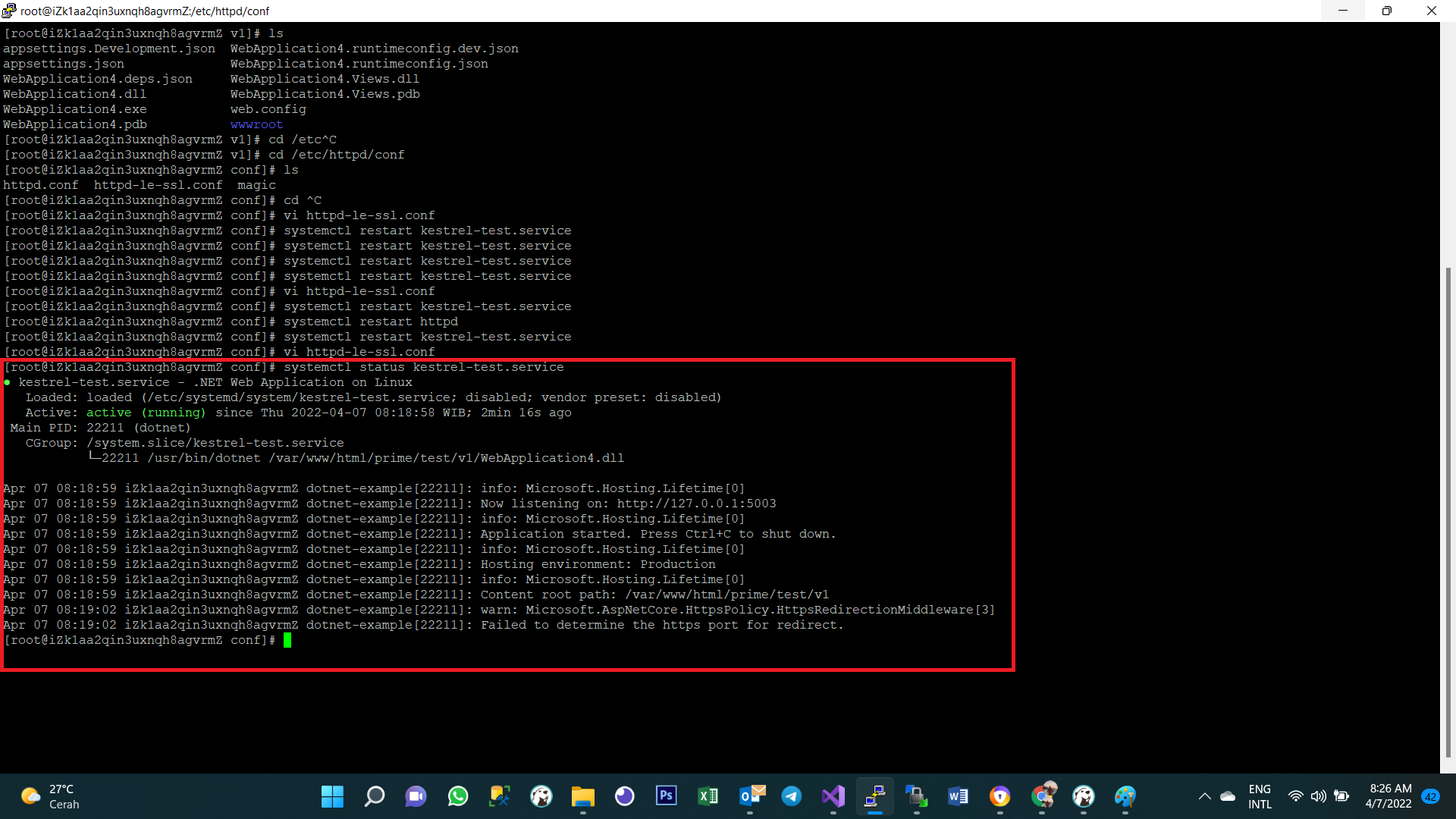Open volume control from the tray
The image size is (1456, 819).
(x=1318, y=796)
